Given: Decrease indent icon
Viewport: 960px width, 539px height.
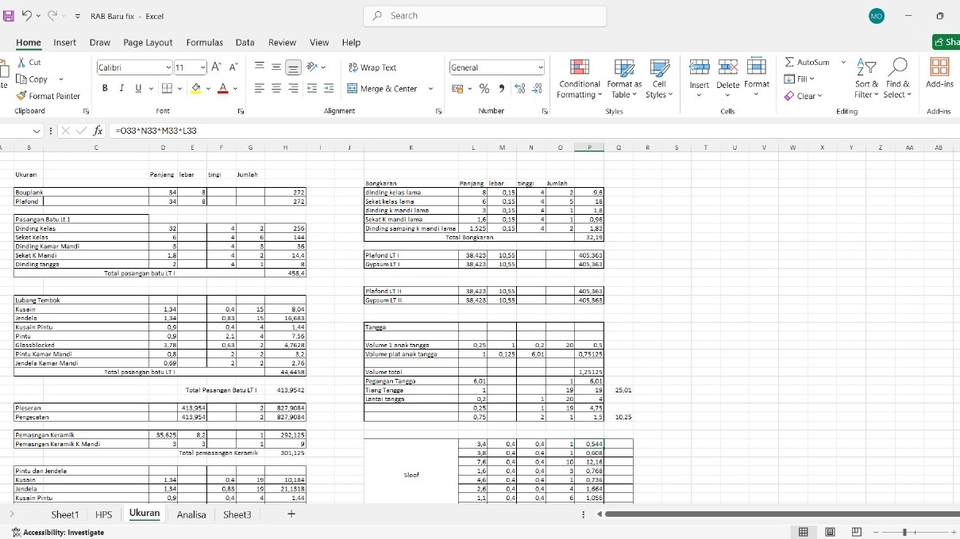Looking at the screenshot, I should (312, 88).
